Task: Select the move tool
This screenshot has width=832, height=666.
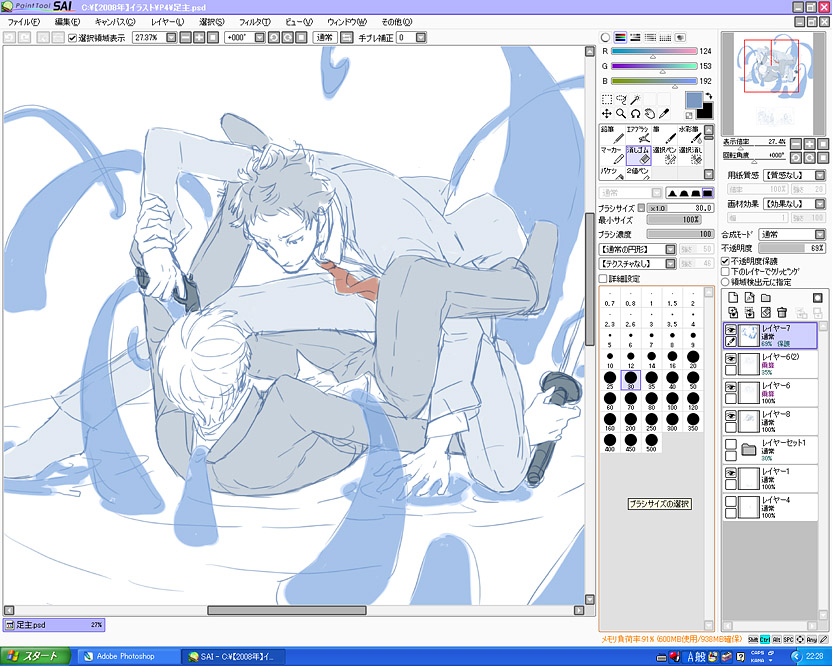Action: [606, 114]
